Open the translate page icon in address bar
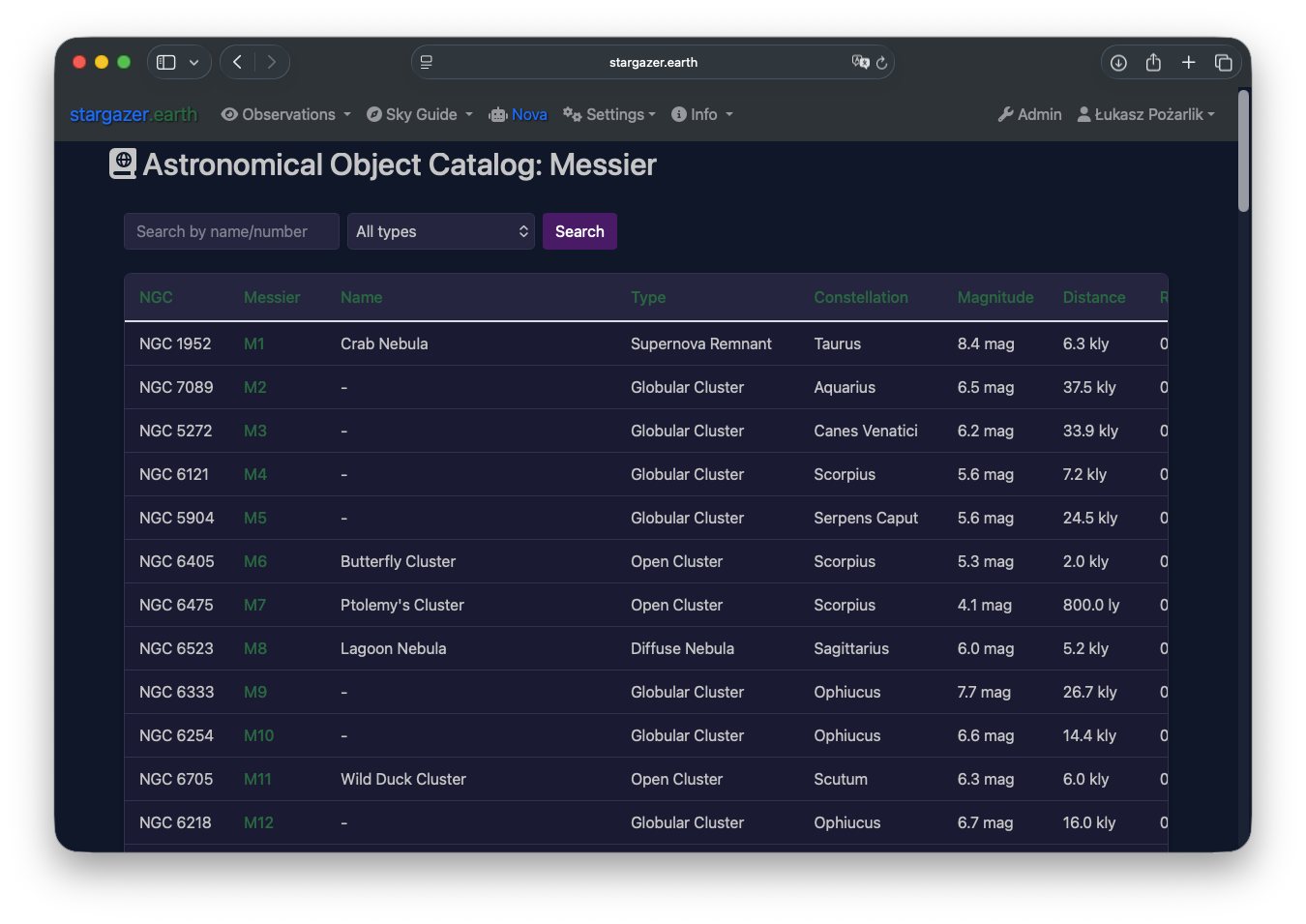This screenshot has height=924, width=1306. 859,62
